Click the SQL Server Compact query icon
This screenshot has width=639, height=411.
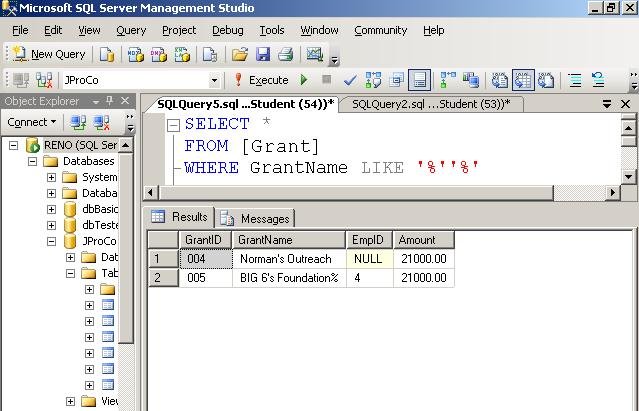coord(210,54)
